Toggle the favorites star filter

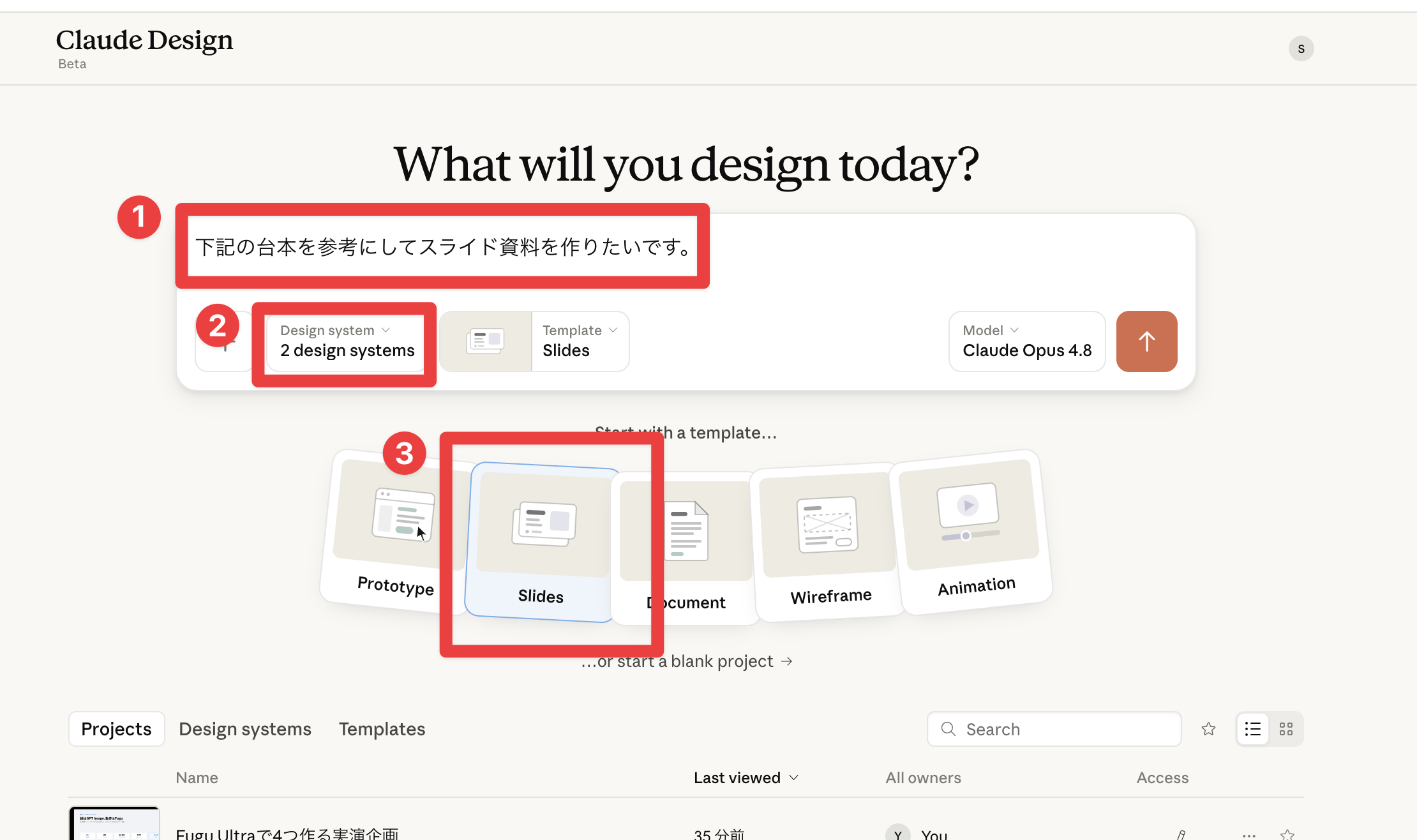(x=1208, y=729)
